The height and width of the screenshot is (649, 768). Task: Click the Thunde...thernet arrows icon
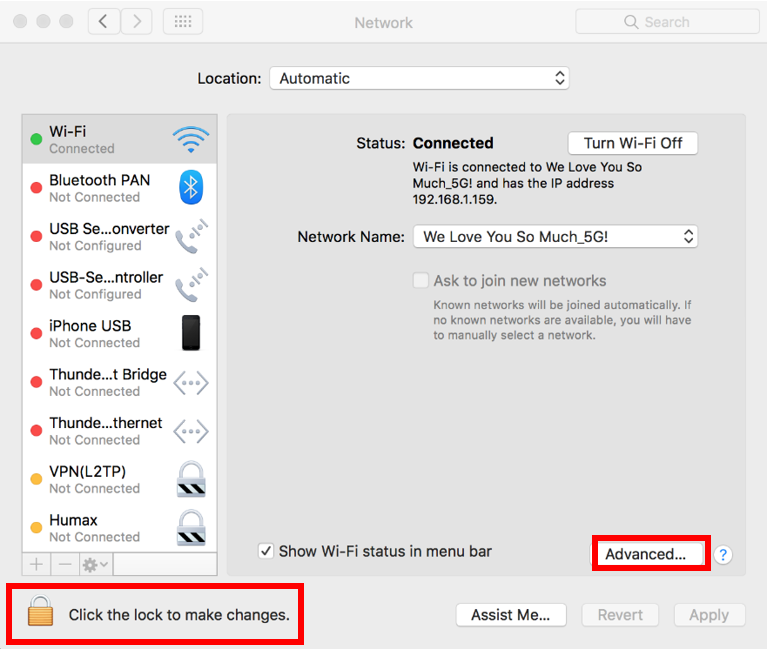coord(191,431)
